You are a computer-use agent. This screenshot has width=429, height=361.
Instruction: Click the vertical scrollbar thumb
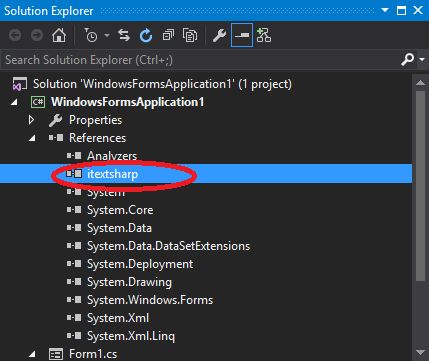click(x=421, y=186)
